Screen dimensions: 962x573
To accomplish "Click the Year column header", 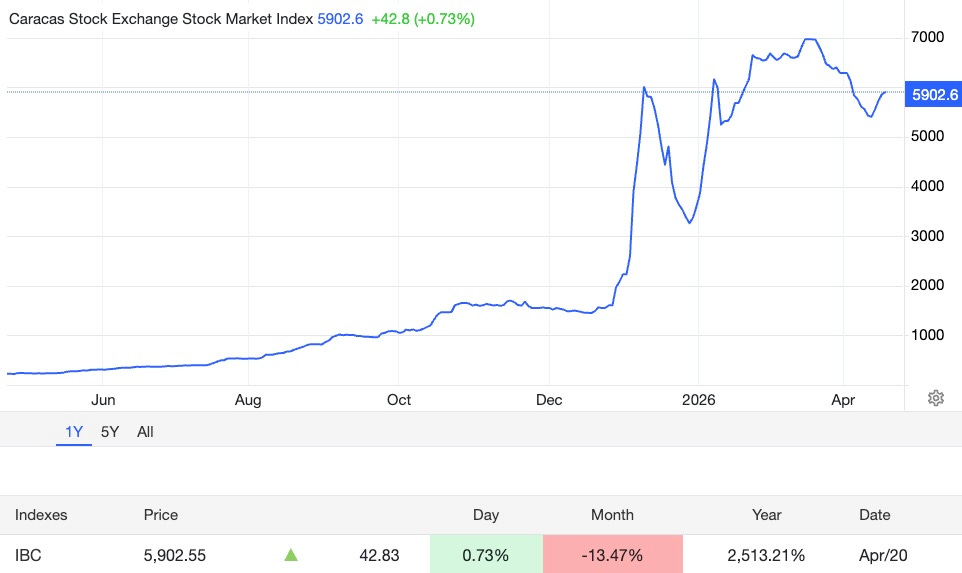I will [x=767, y=515].
